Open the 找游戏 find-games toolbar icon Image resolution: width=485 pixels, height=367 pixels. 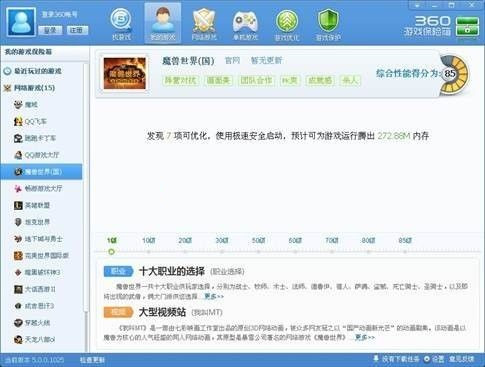pos(121,24)
